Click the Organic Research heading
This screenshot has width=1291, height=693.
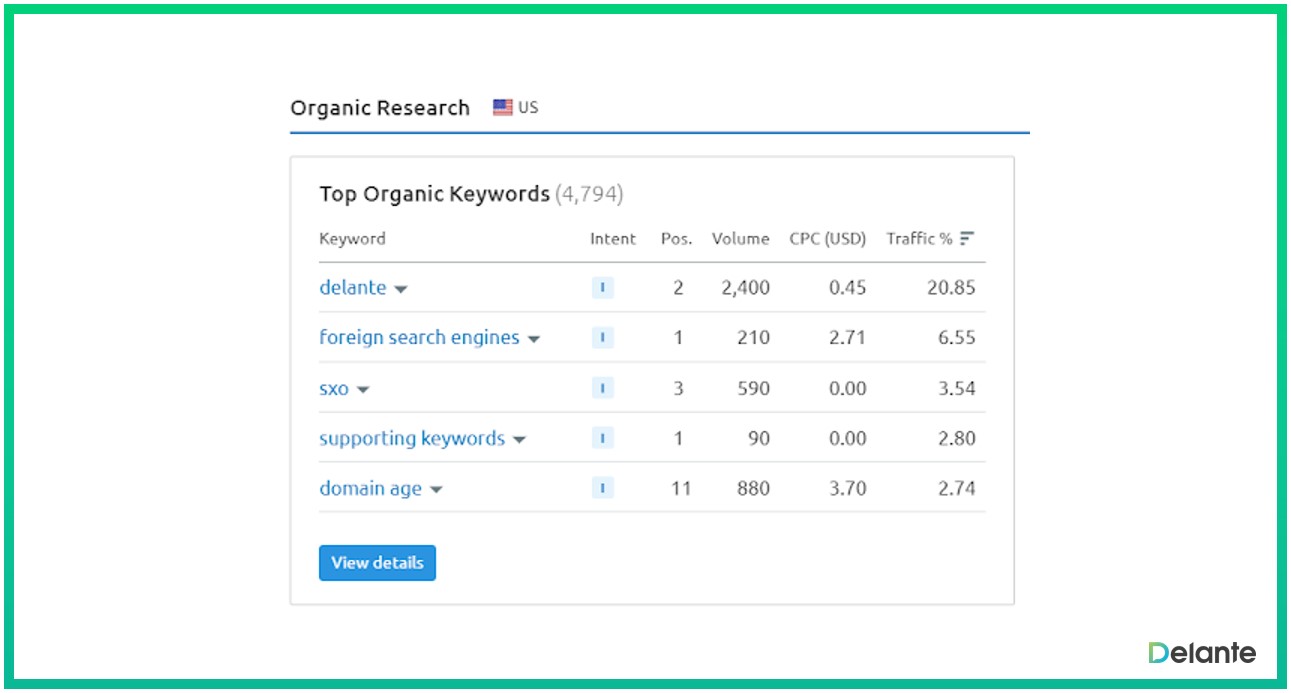(x=380, y=108)
